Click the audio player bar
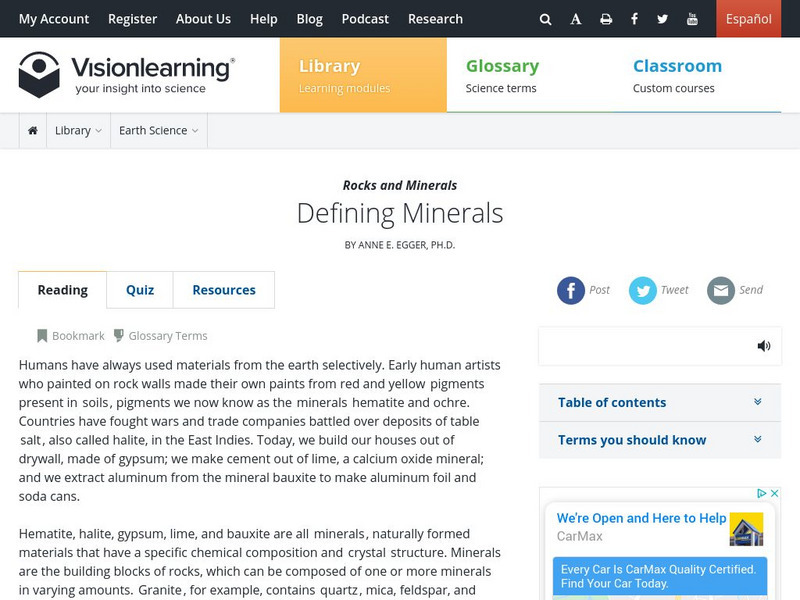Viewport: 800px width, 600px height. coord(660,346)
